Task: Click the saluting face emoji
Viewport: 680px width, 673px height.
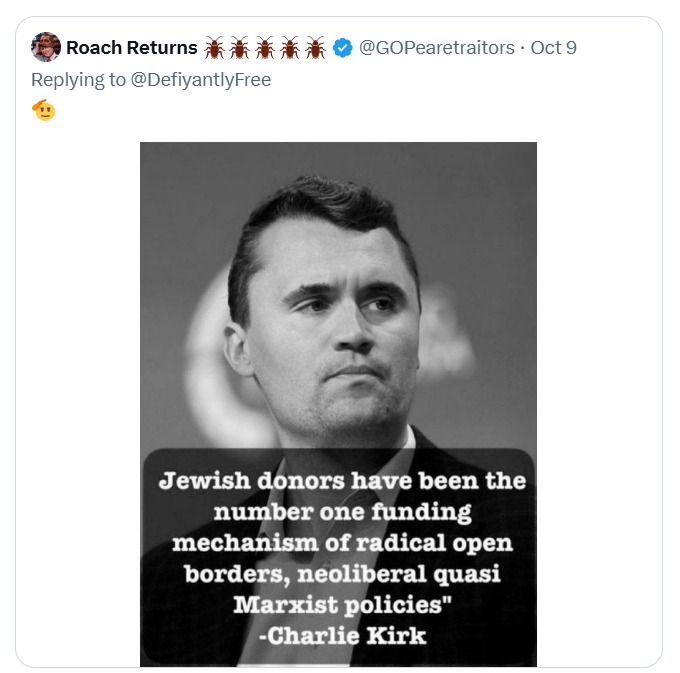Action: (43, 110)
